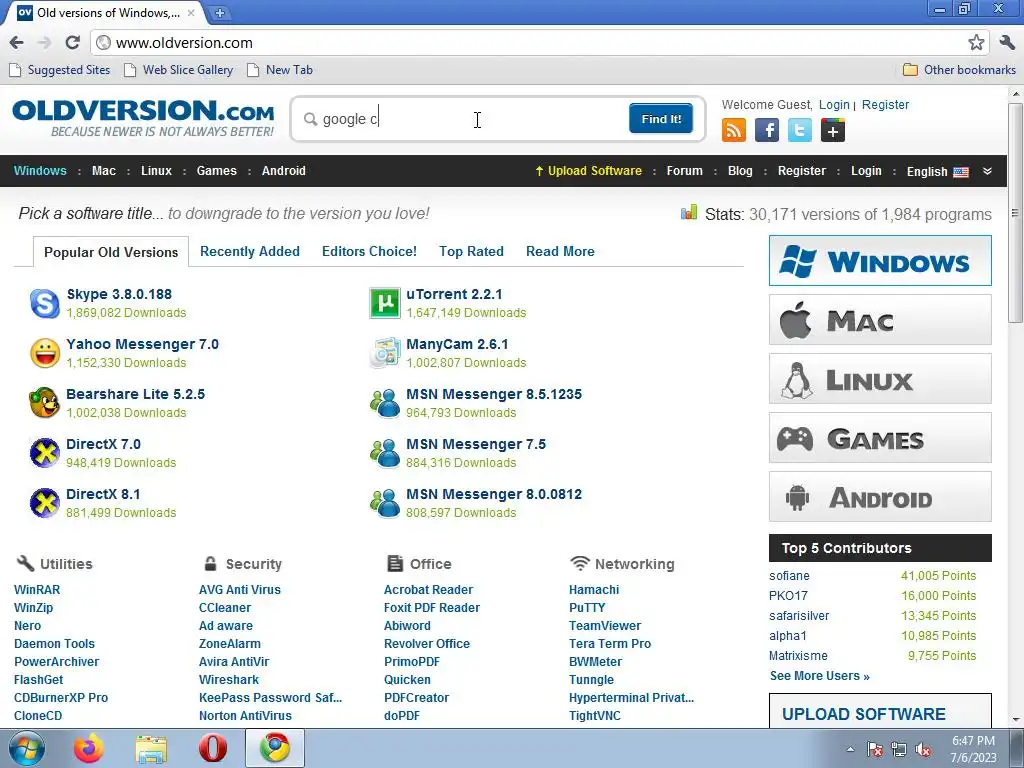The image size is (1024, 768).
Task: Click the MSN Messenger 8.0.0812 icon
Action: pos(385,504)
